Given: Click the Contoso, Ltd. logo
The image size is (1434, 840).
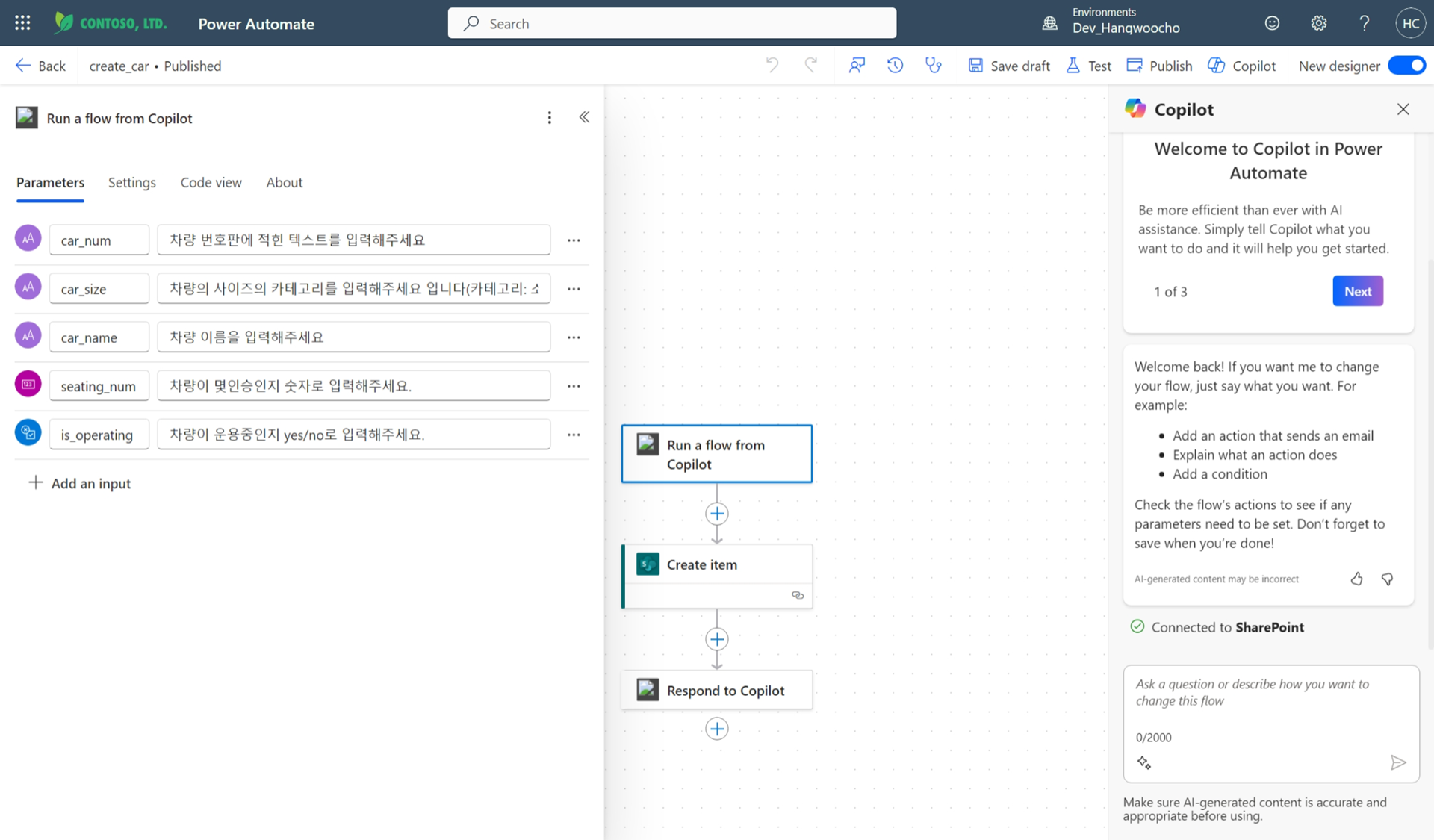Looking at the screenshot, I should tap(111, 23).
